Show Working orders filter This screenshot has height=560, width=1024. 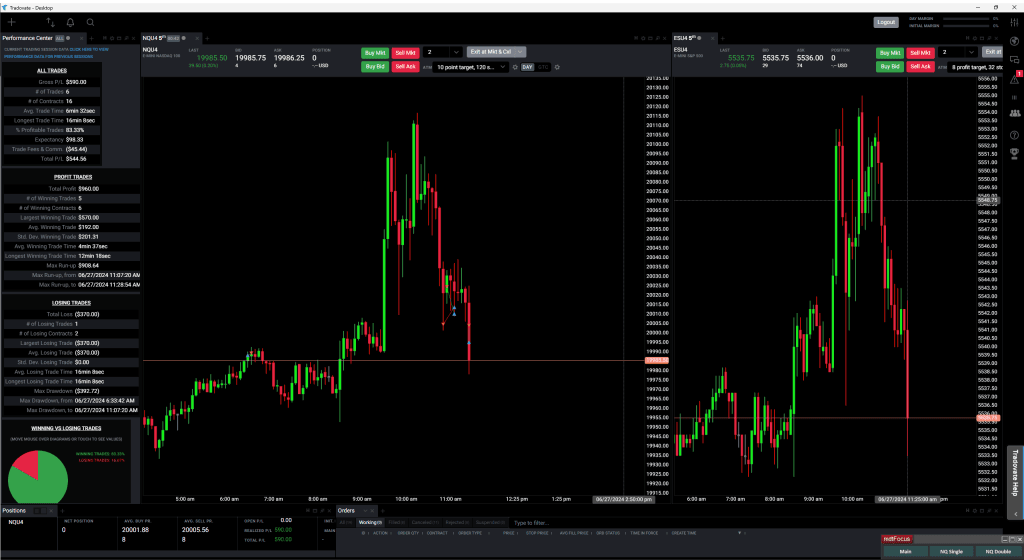370,523
